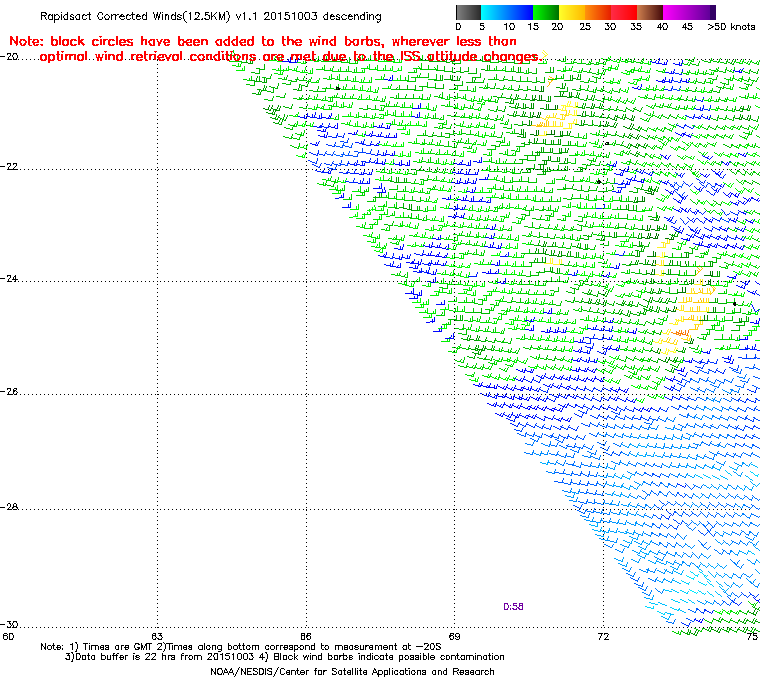Screen dimensions: 760x688
Task: Click the dark purple 45-50 knots segment
Action: pos(702,12)
